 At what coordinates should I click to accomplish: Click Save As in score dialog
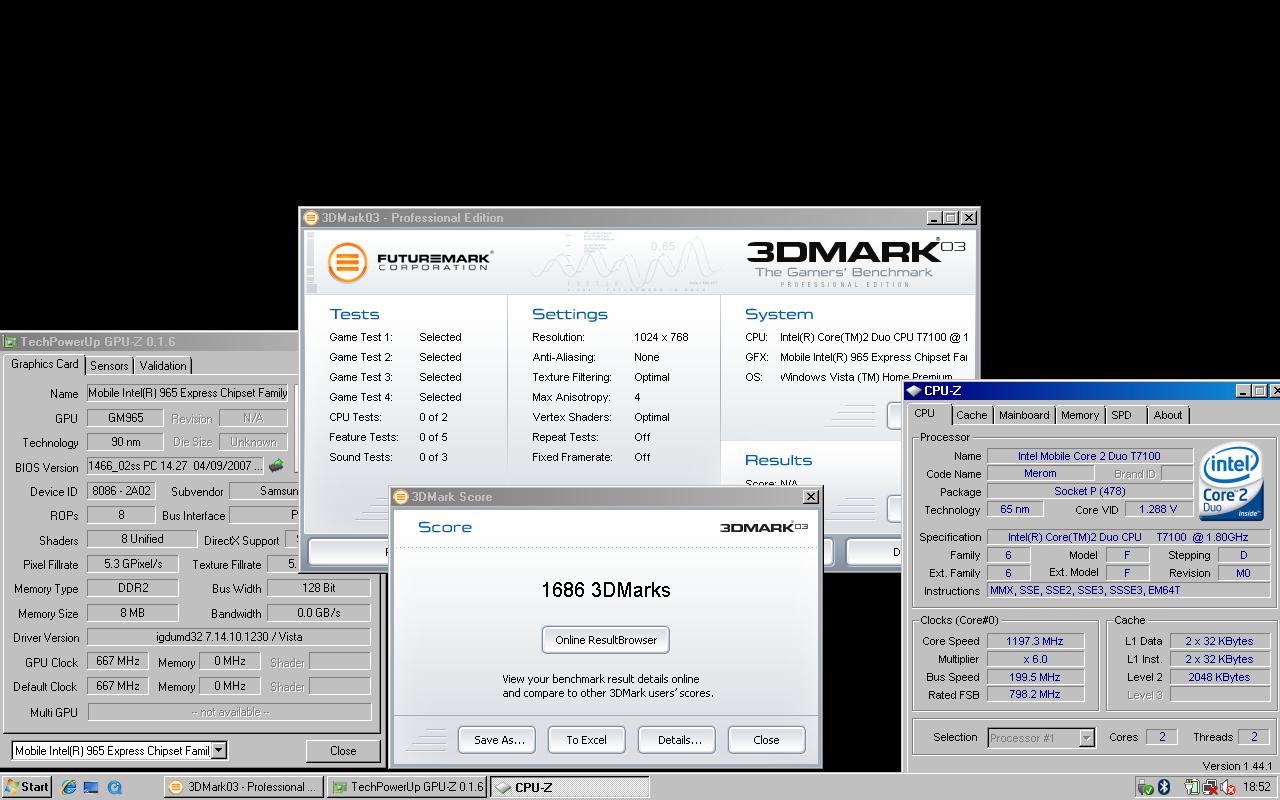pos(497,740)
